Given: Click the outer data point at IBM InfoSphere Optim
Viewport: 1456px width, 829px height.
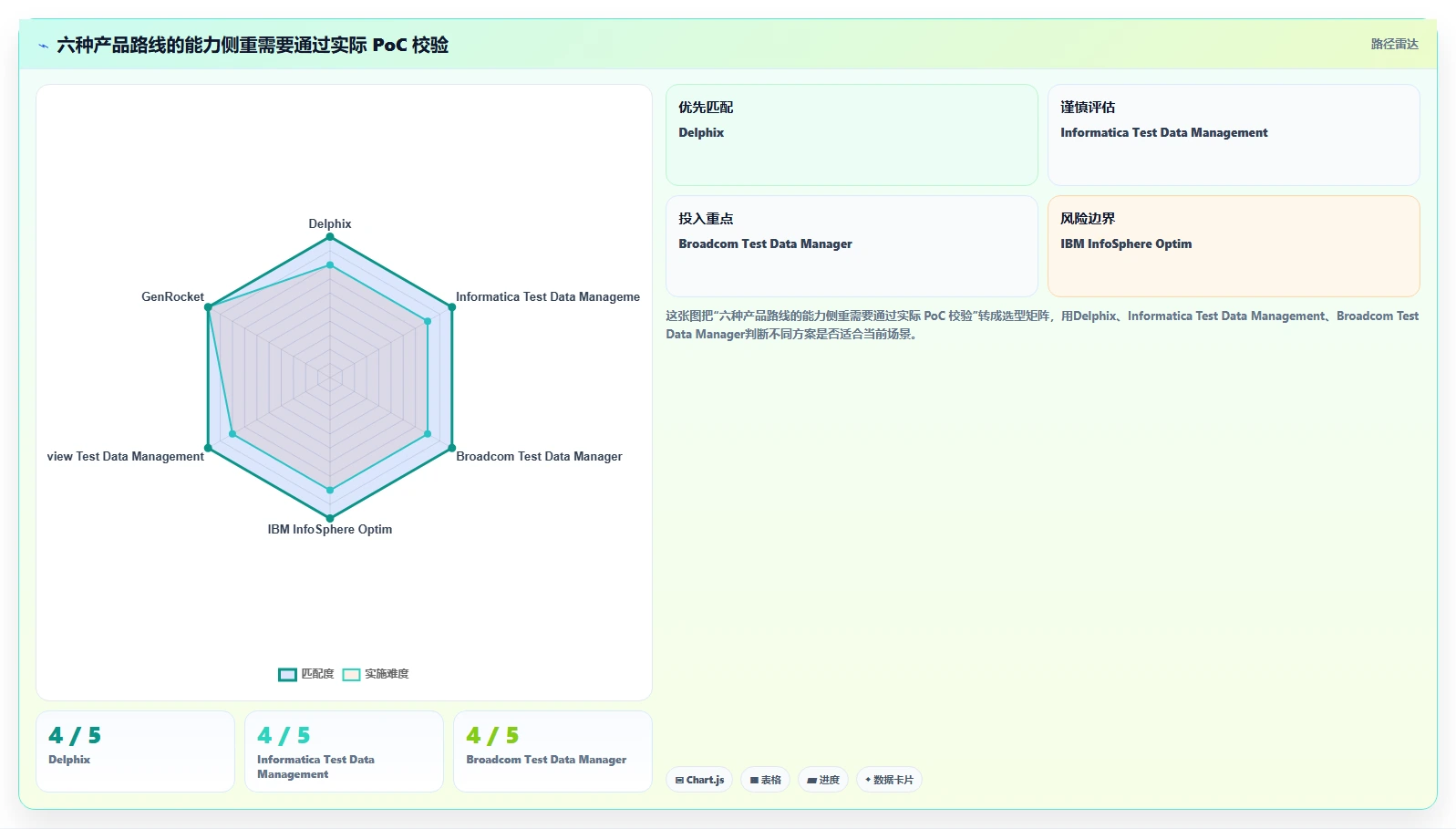Looking at the screenshot, I should 330,518.
